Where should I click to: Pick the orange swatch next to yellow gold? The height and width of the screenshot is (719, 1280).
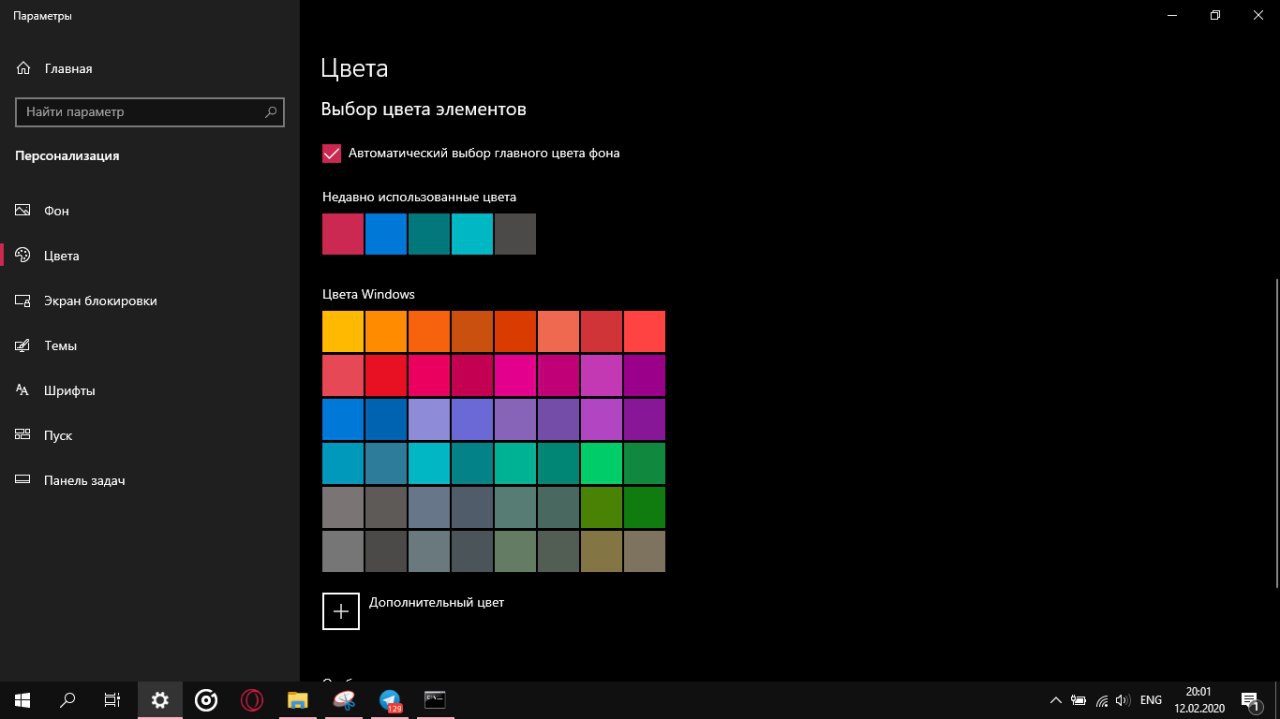(386, 332)
